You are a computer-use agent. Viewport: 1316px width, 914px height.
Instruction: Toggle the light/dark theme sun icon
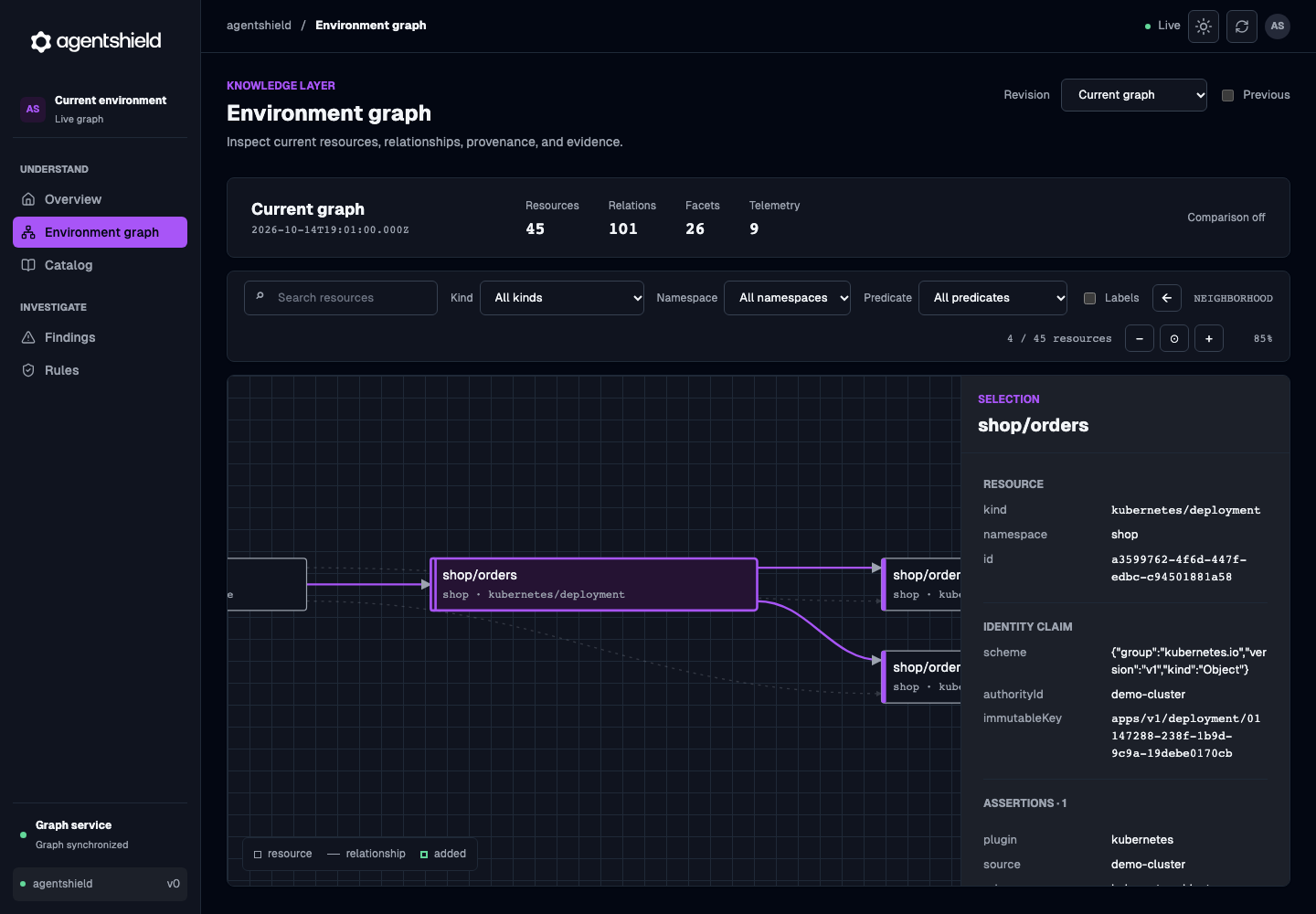[x=1204, y=27]
